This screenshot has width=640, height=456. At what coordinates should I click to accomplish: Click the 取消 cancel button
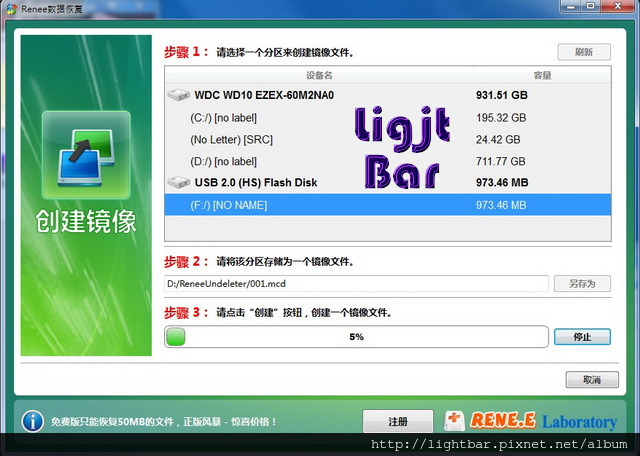pos(592,380)
